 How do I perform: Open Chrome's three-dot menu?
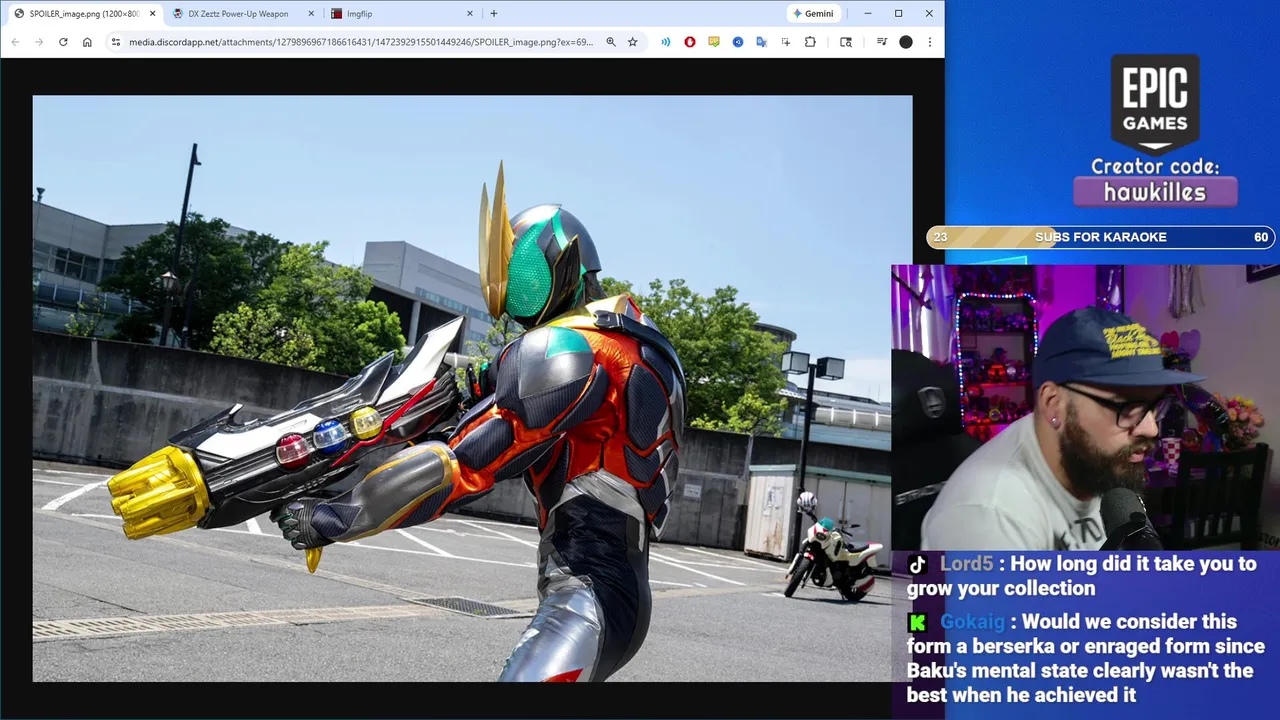pos(930,42)
